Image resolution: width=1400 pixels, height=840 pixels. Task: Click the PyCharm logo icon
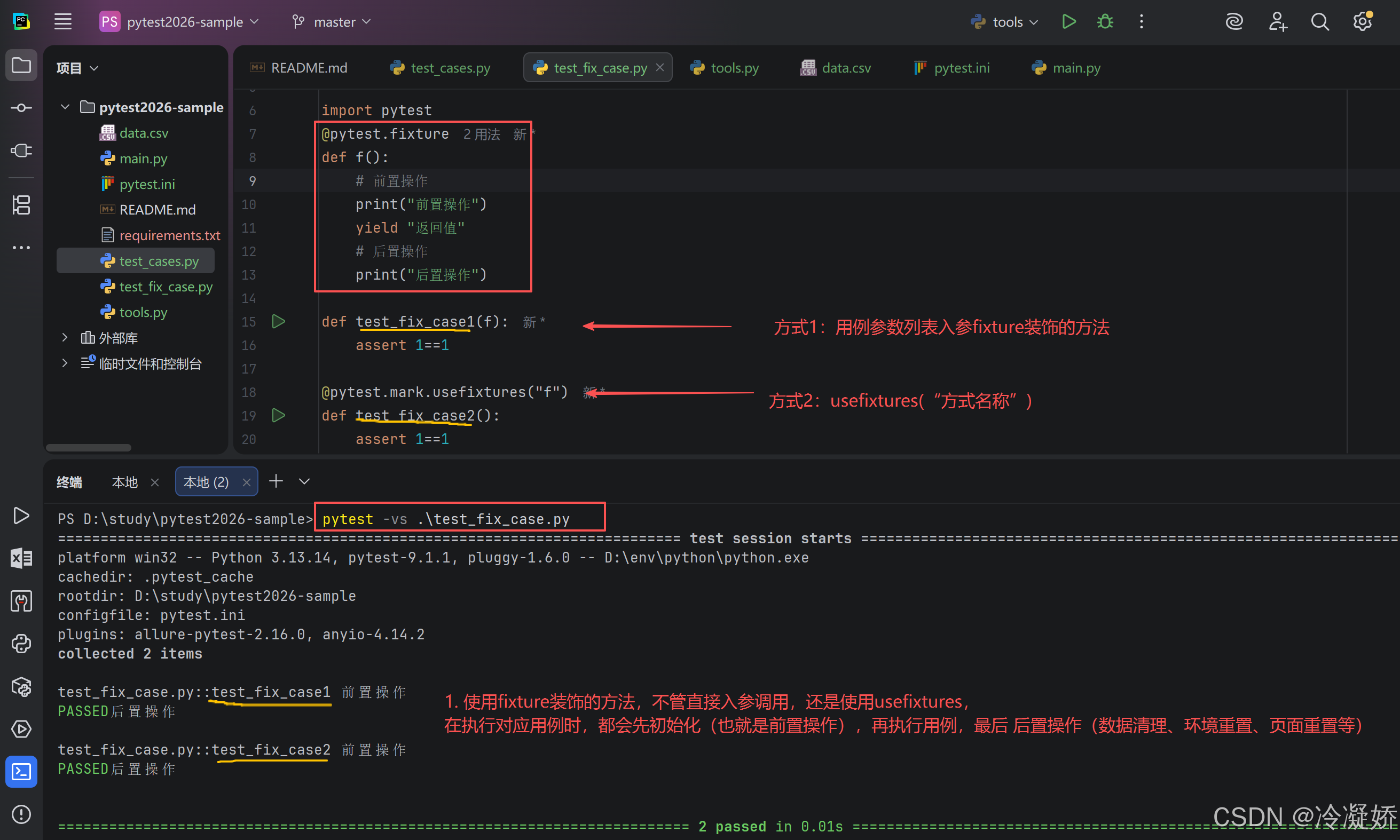click(x=21, y=21)
